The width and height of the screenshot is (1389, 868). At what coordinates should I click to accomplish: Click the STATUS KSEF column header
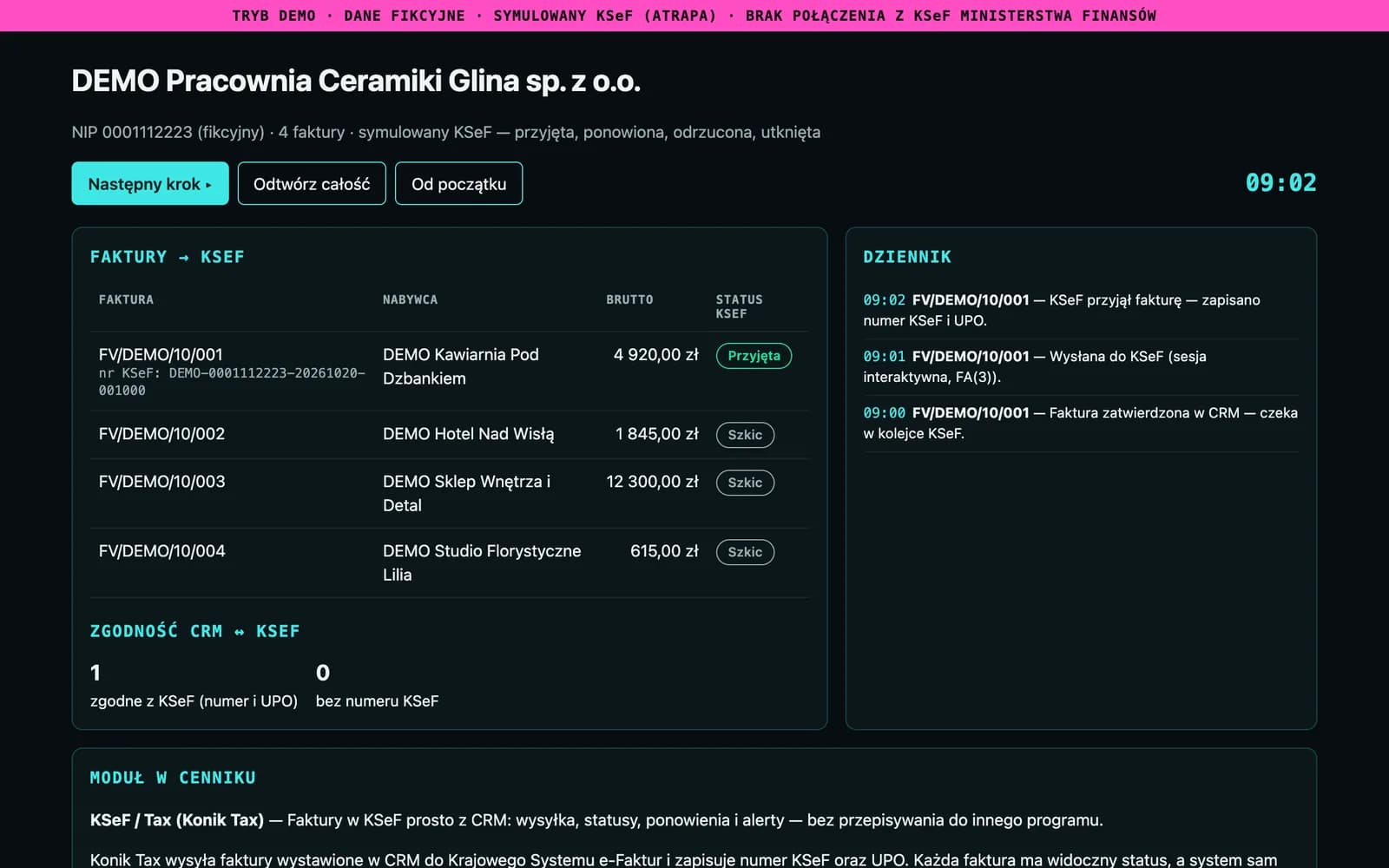pos(739,306)
